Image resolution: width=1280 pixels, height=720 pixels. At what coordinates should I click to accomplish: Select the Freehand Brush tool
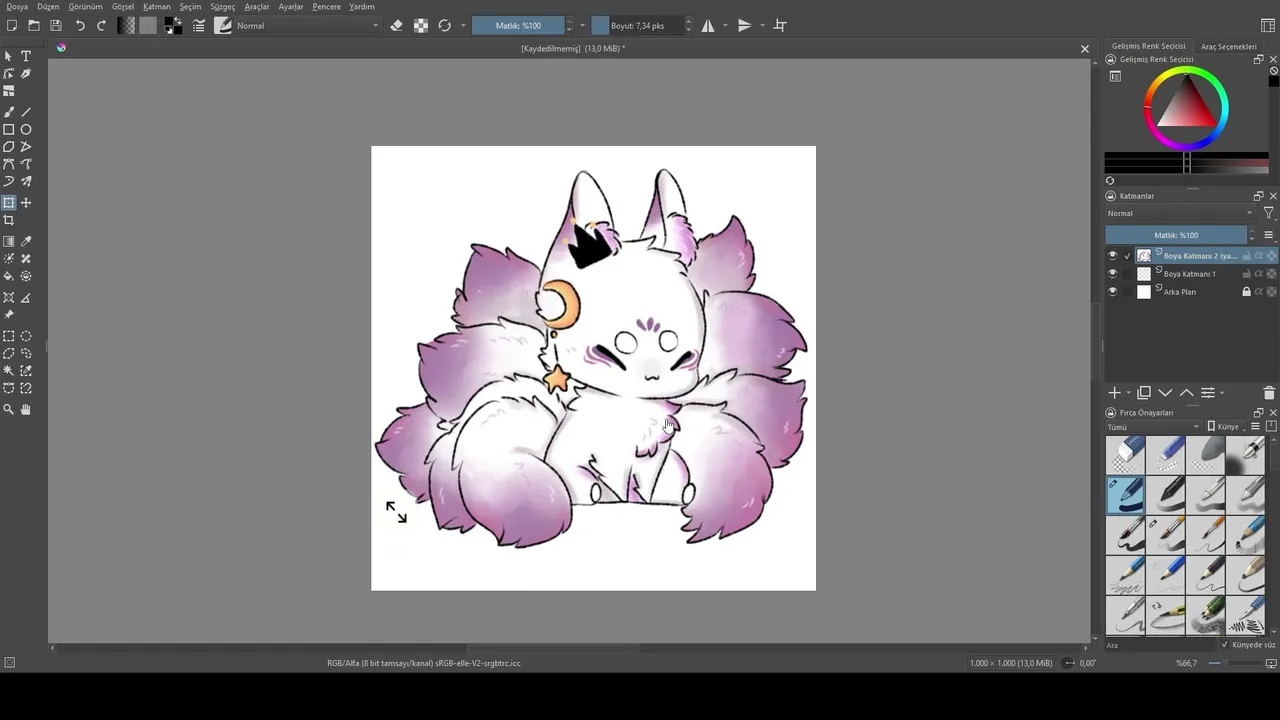9,112
